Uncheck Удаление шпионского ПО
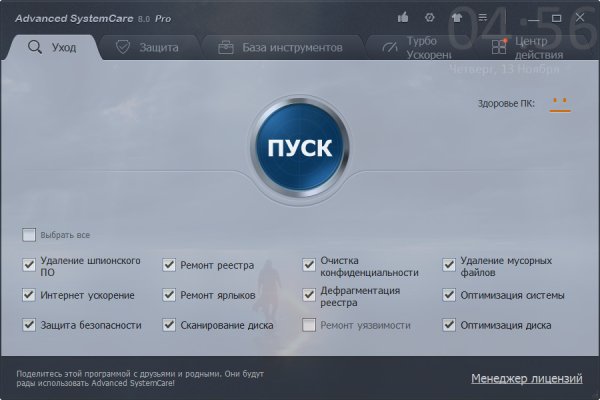This screenshot has width=600, height=400. click(29, 264)
